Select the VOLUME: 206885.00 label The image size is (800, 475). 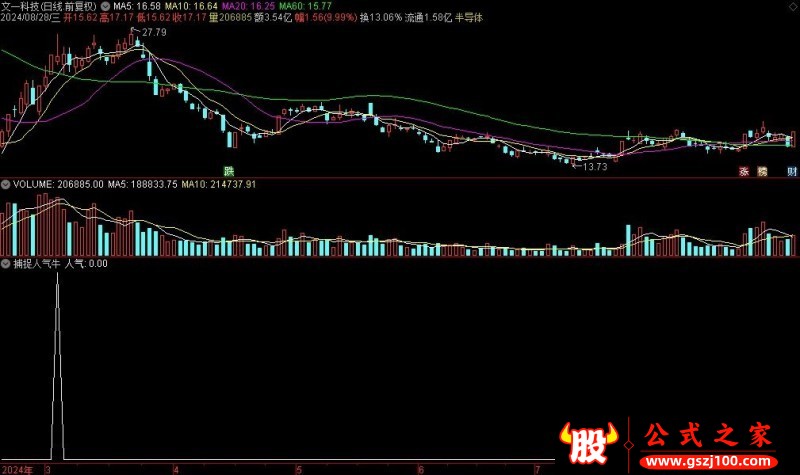click(x=58, y=184)
